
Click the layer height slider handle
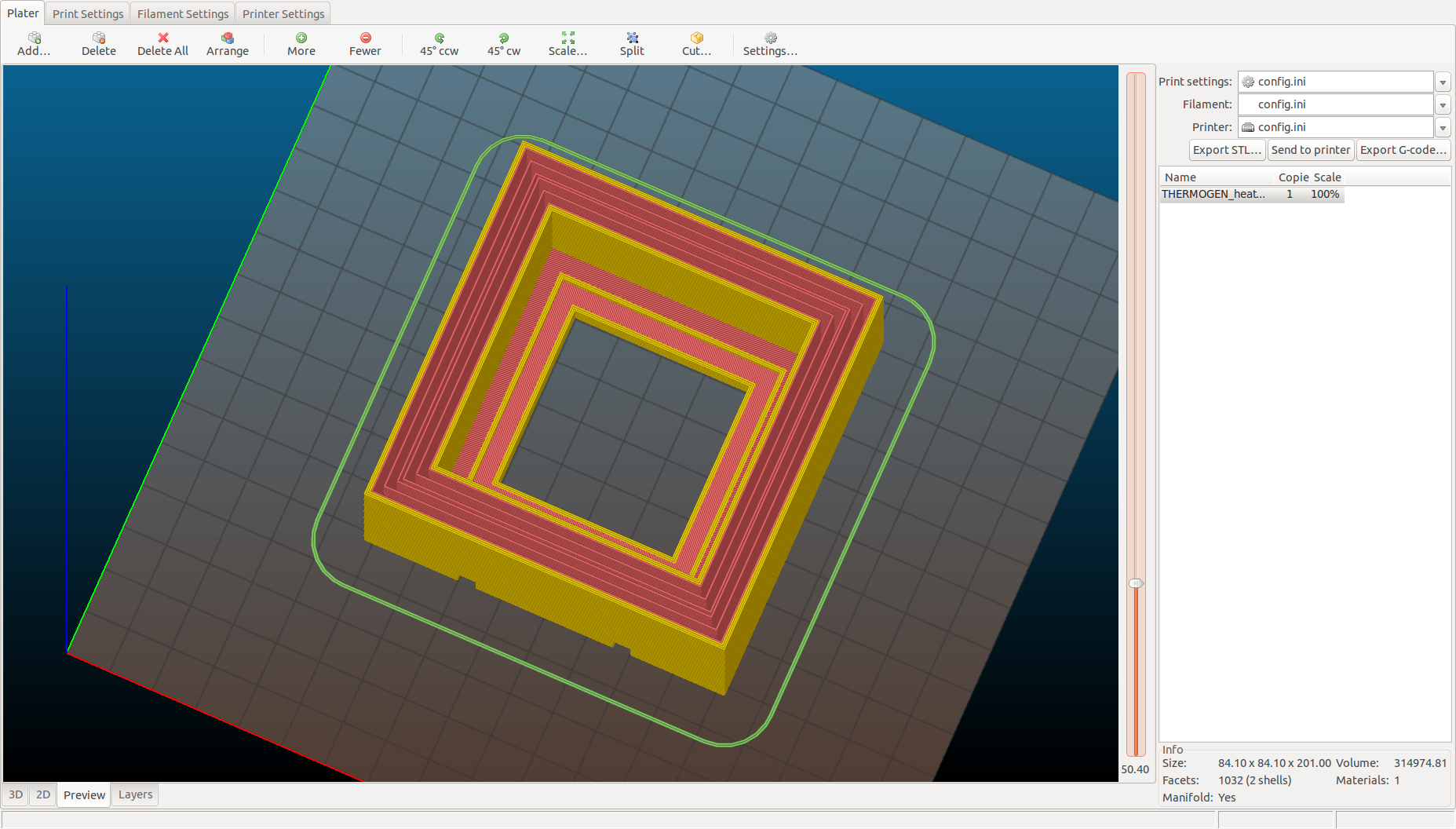[1136, 583]
